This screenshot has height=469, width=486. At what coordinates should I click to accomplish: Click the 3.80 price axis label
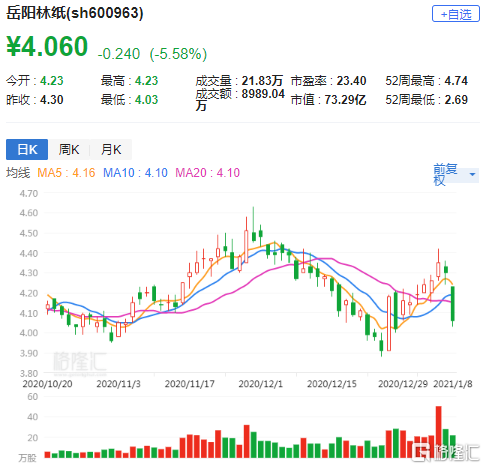coord(29,373)
